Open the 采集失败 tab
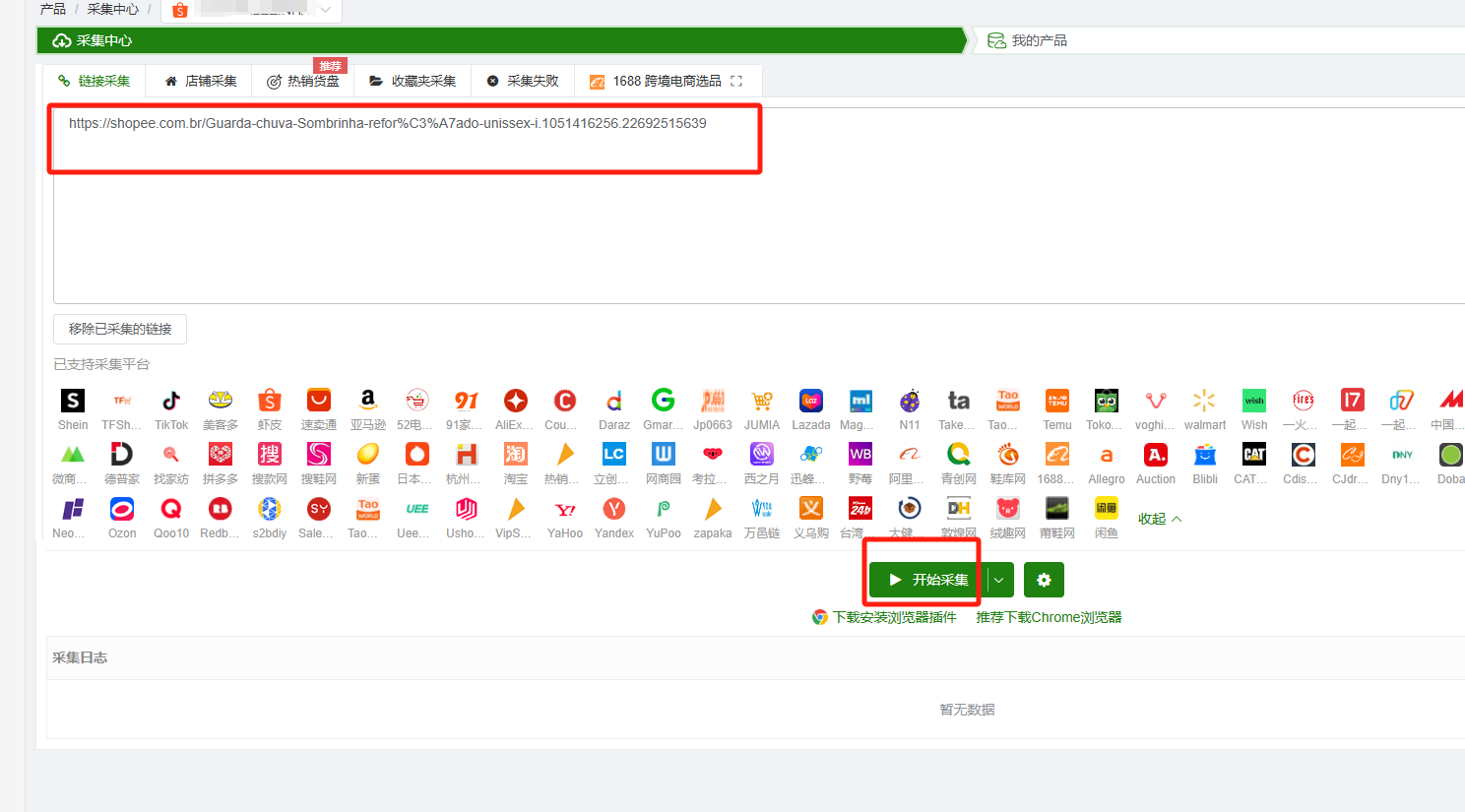The image size is (1465, 812). pos(523,81)
